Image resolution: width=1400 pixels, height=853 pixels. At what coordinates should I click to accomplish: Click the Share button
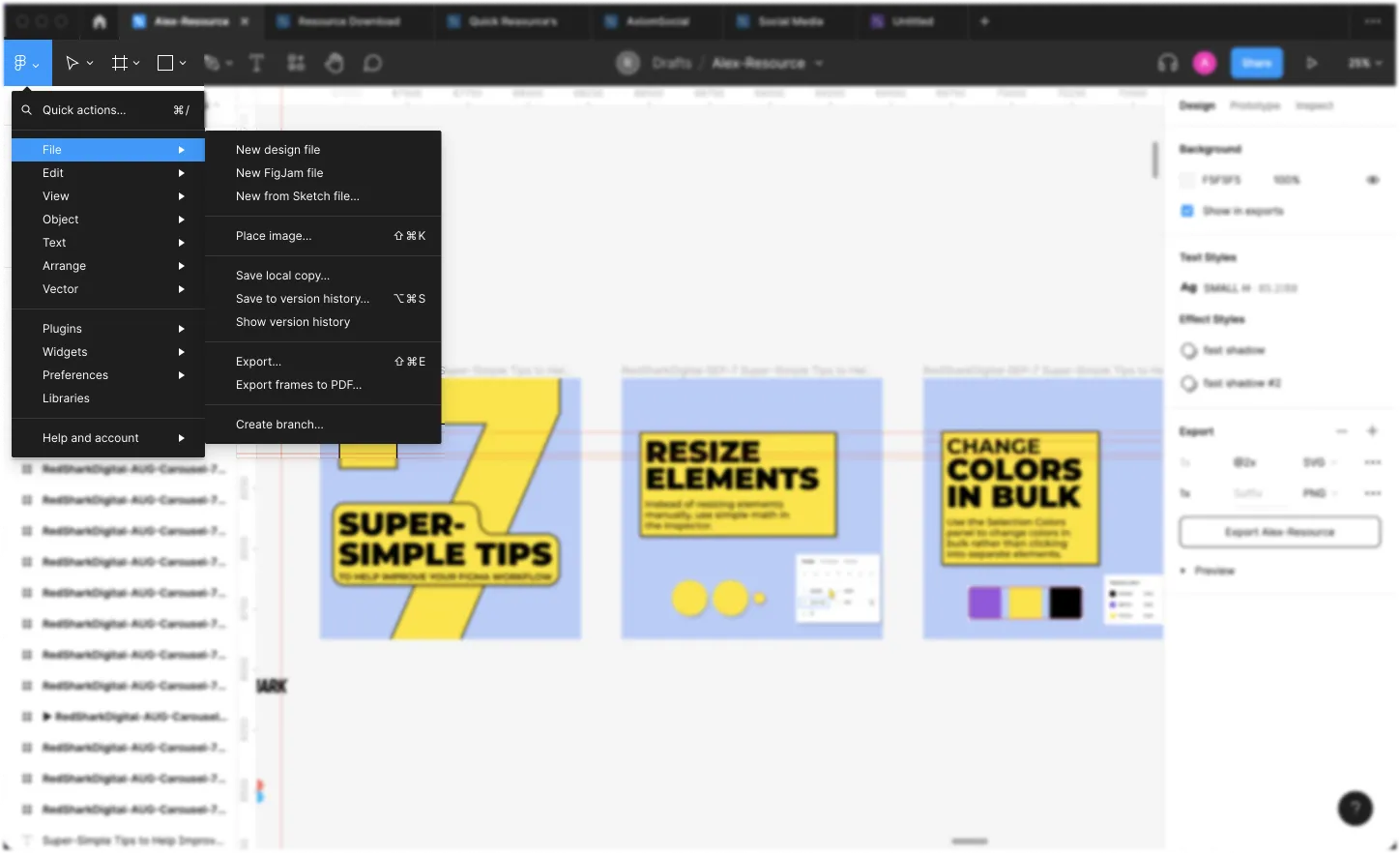click(1257, 63)
